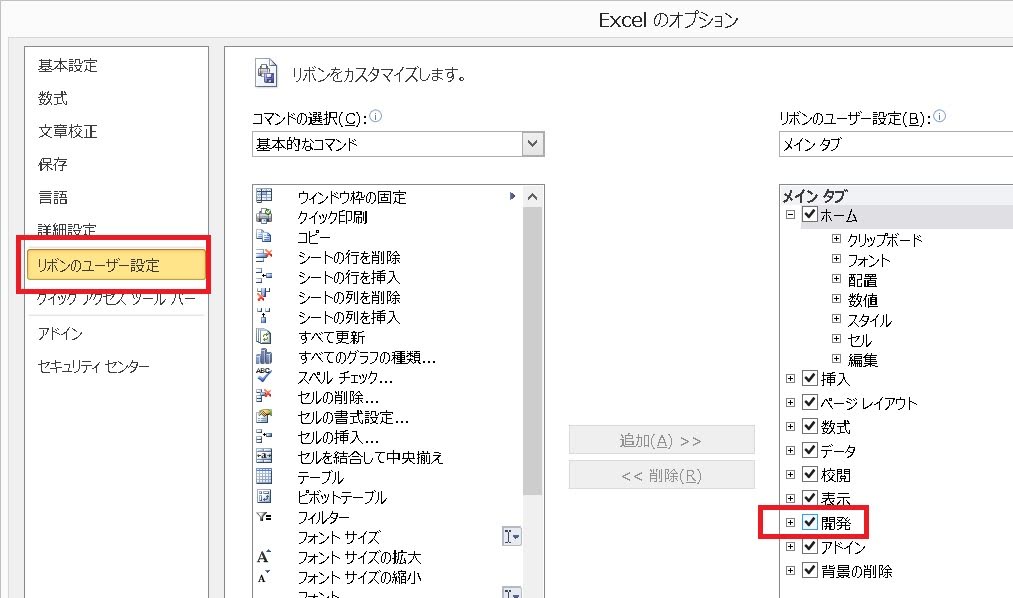The image size is (1013, 598).
Task: Open アドイン category in left sidebar
Action: (x=60, y=333)
